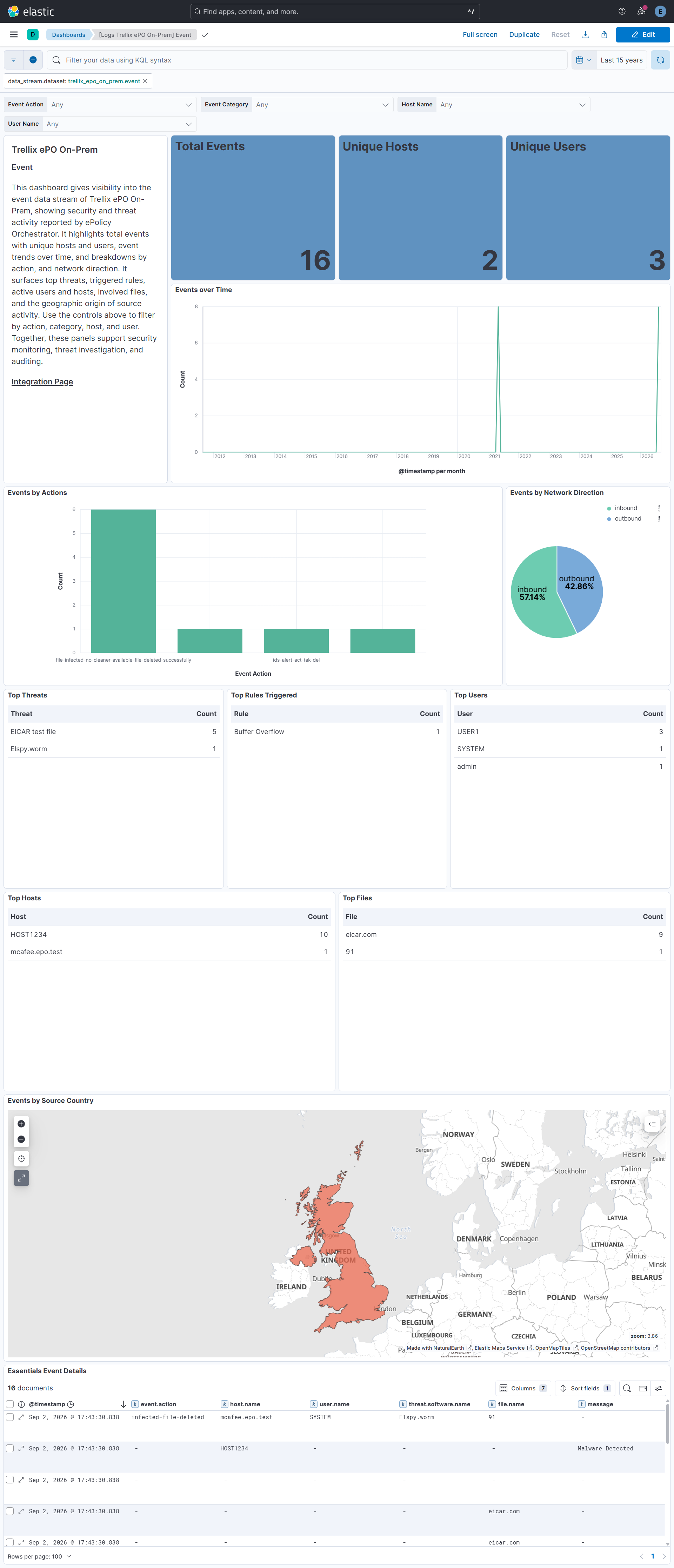Open the main navigation hamburger menu
This screenshot has width=674, height=1568.
(x=13, y=35)
